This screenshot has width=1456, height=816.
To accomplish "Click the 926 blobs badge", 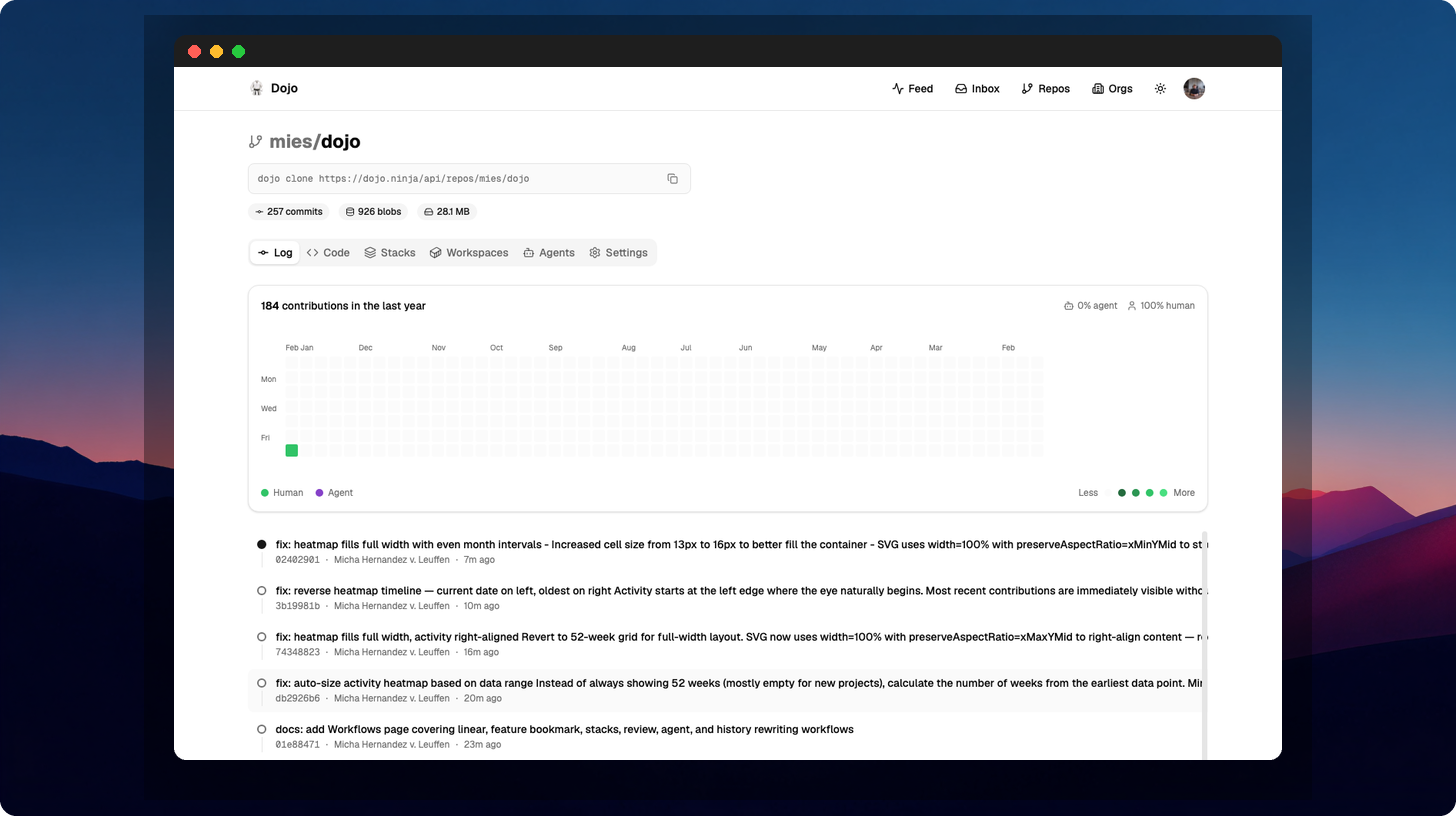I will (372, 211).
